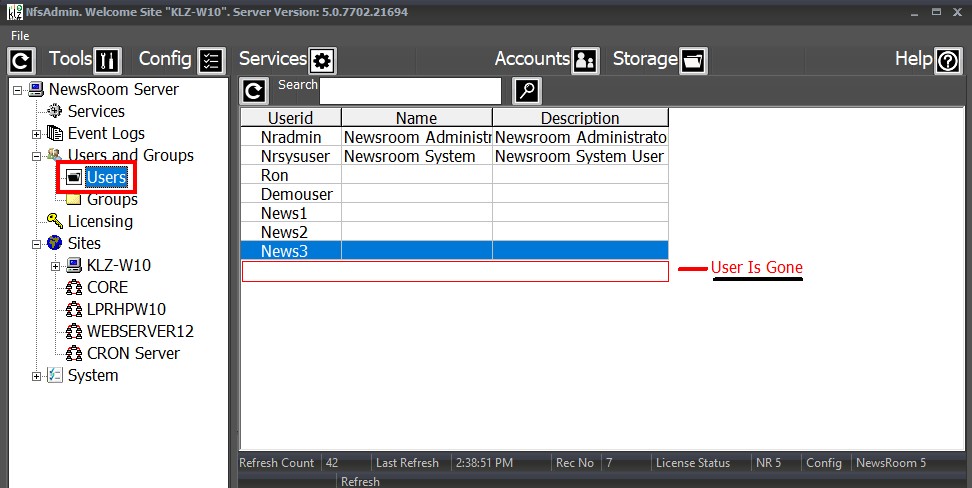Select Event Logs in the tree
Viewport: 972px width, 488px height.
click(x=106, y=133)
